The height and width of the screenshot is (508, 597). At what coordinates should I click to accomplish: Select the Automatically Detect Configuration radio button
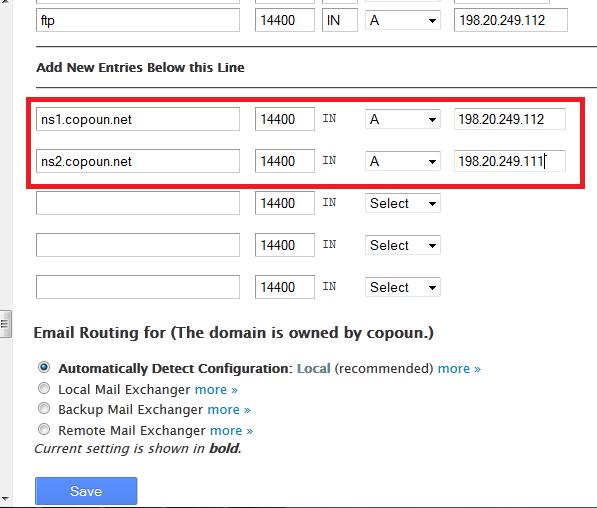pos(44,367)
